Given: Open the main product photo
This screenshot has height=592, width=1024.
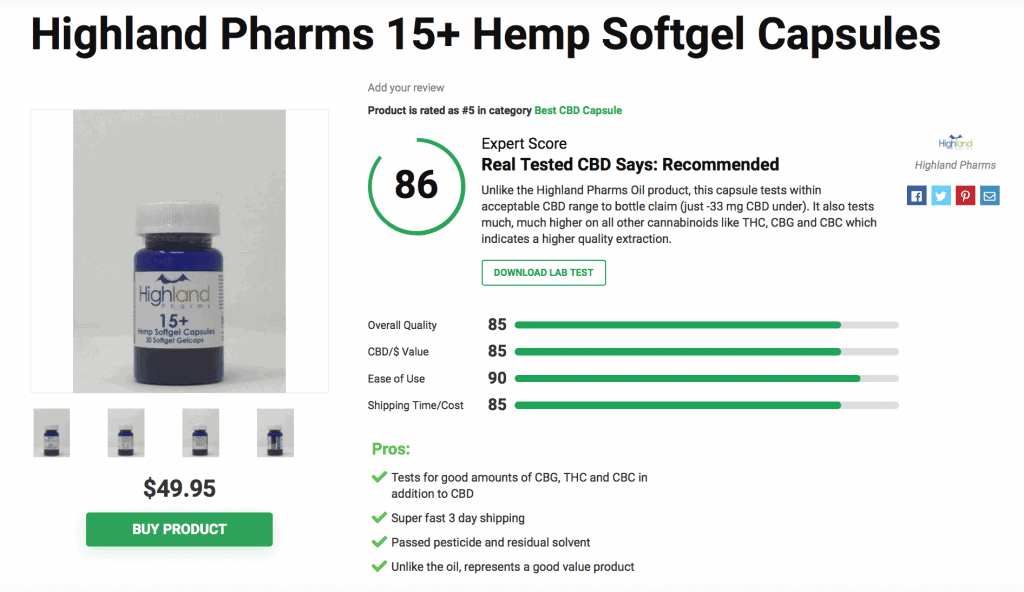Looking at the screenshot, I should (x=179, y=250).
